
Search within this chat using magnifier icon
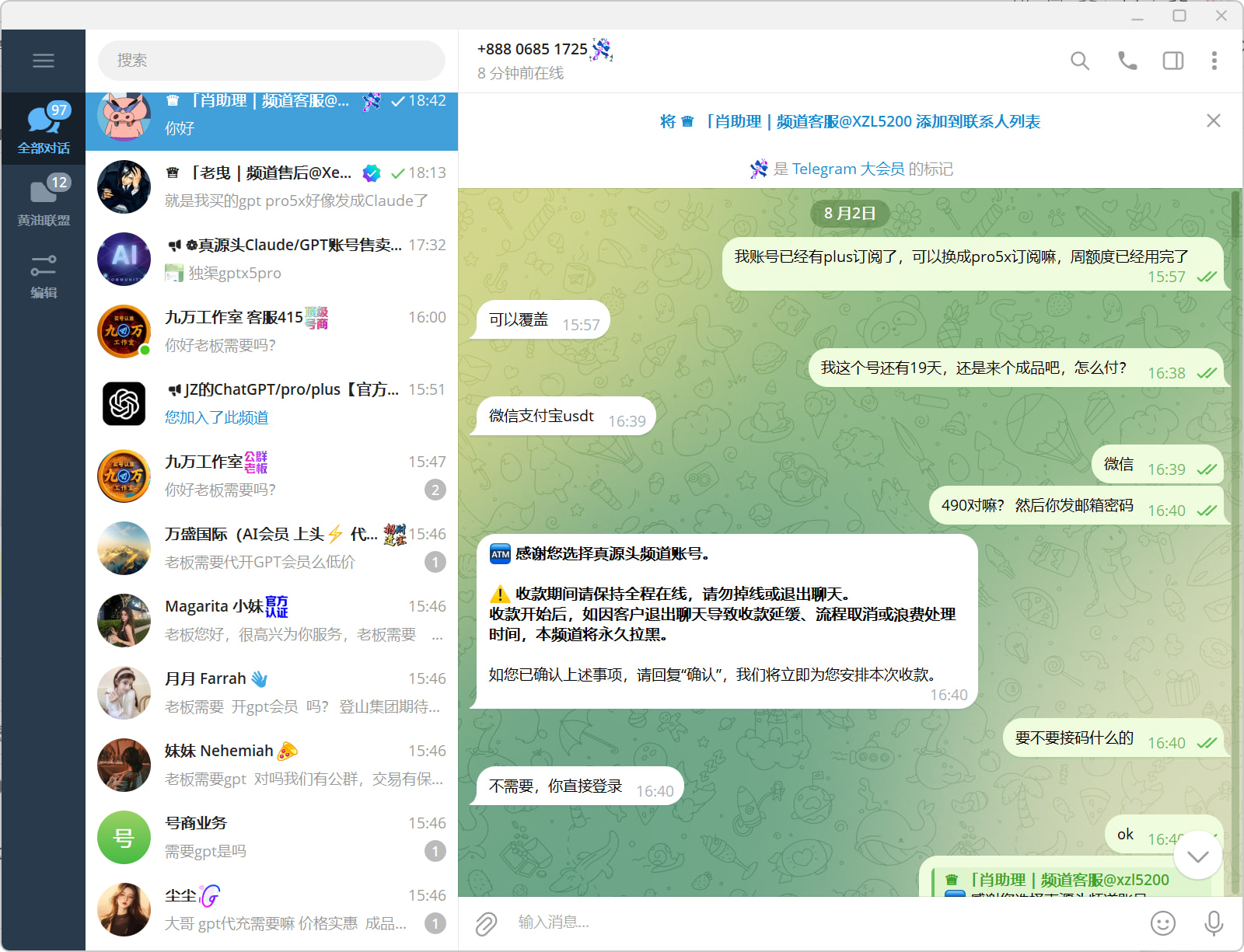coord(1080,61)
